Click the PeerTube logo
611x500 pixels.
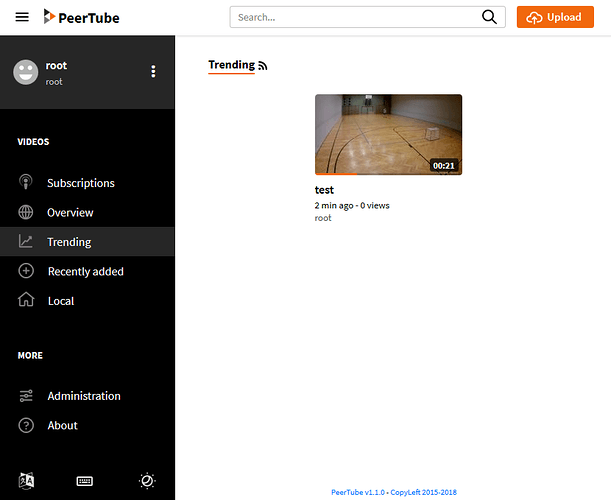(81, 17)
